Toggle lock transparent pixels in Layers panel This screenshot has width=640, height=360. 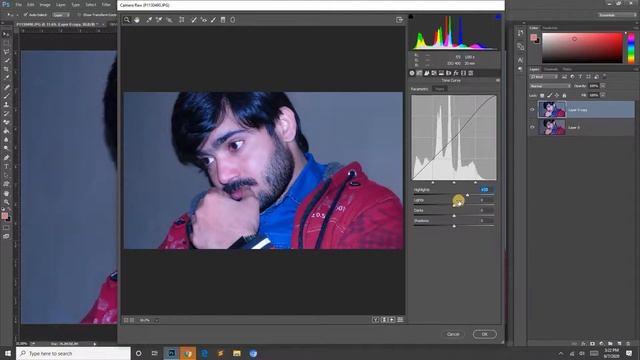(x=542, y=95)
